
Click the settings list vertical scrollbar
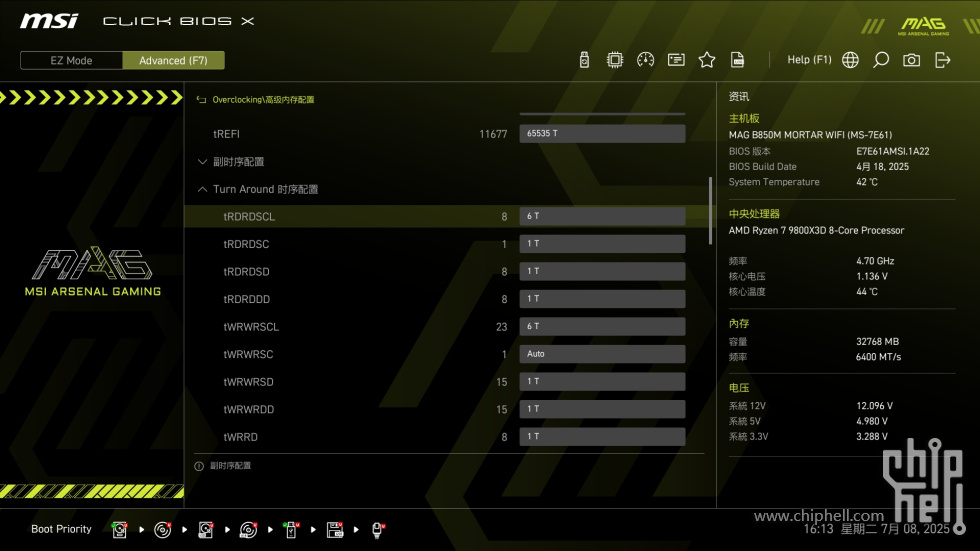pyautogui.click(x=710, y=211)
